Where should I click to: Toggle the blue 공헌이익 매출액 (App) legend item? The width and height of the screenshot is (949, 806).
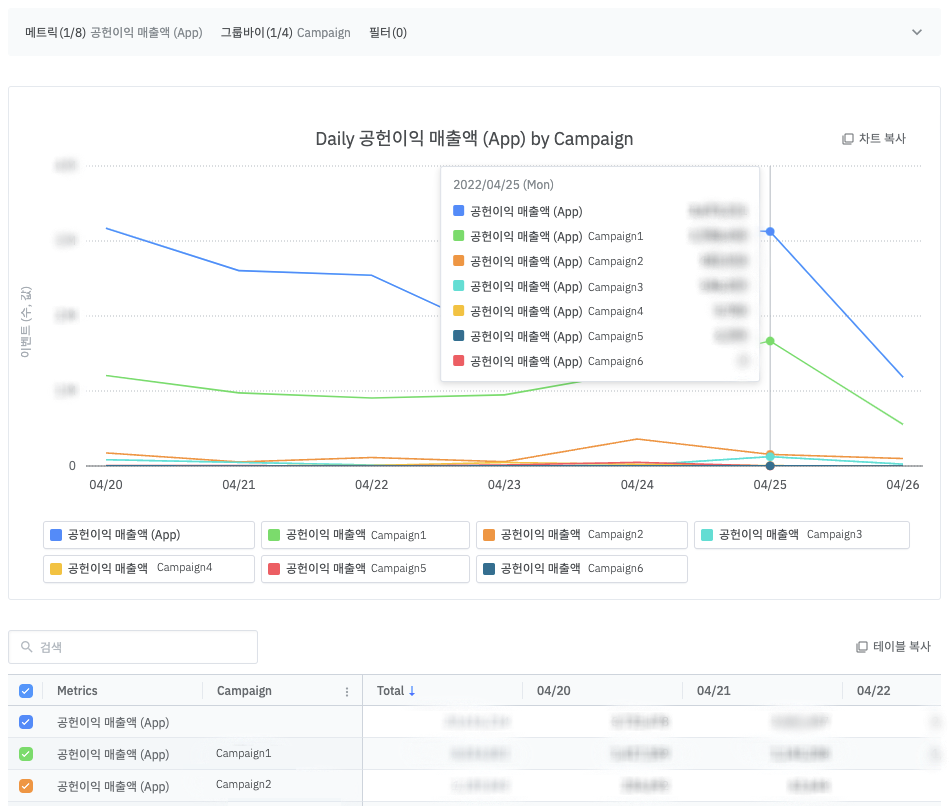pyautogui.click(x=148, y=535)
